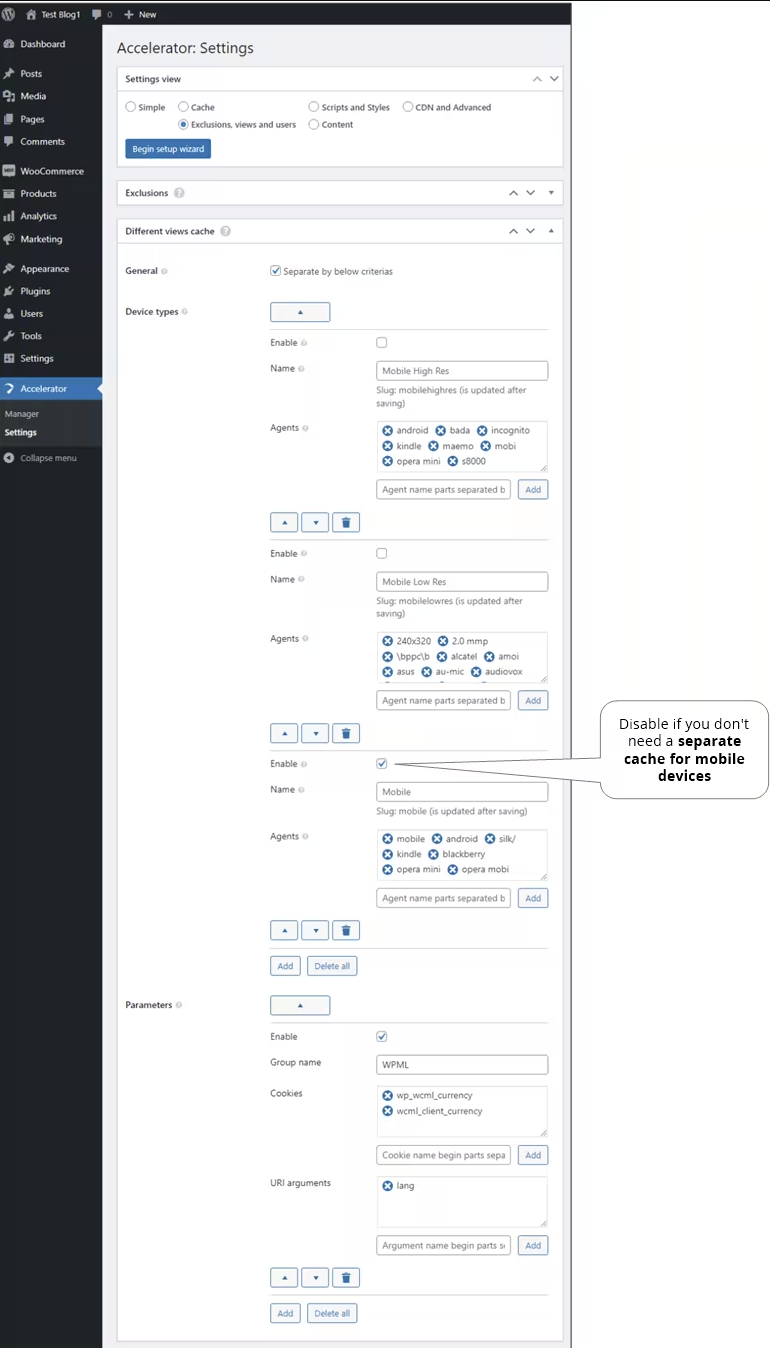The height and width of the screenshot is (1348, 770).
Task: Uncheck Enable for the Mobile device type
Action: (382, 763)
